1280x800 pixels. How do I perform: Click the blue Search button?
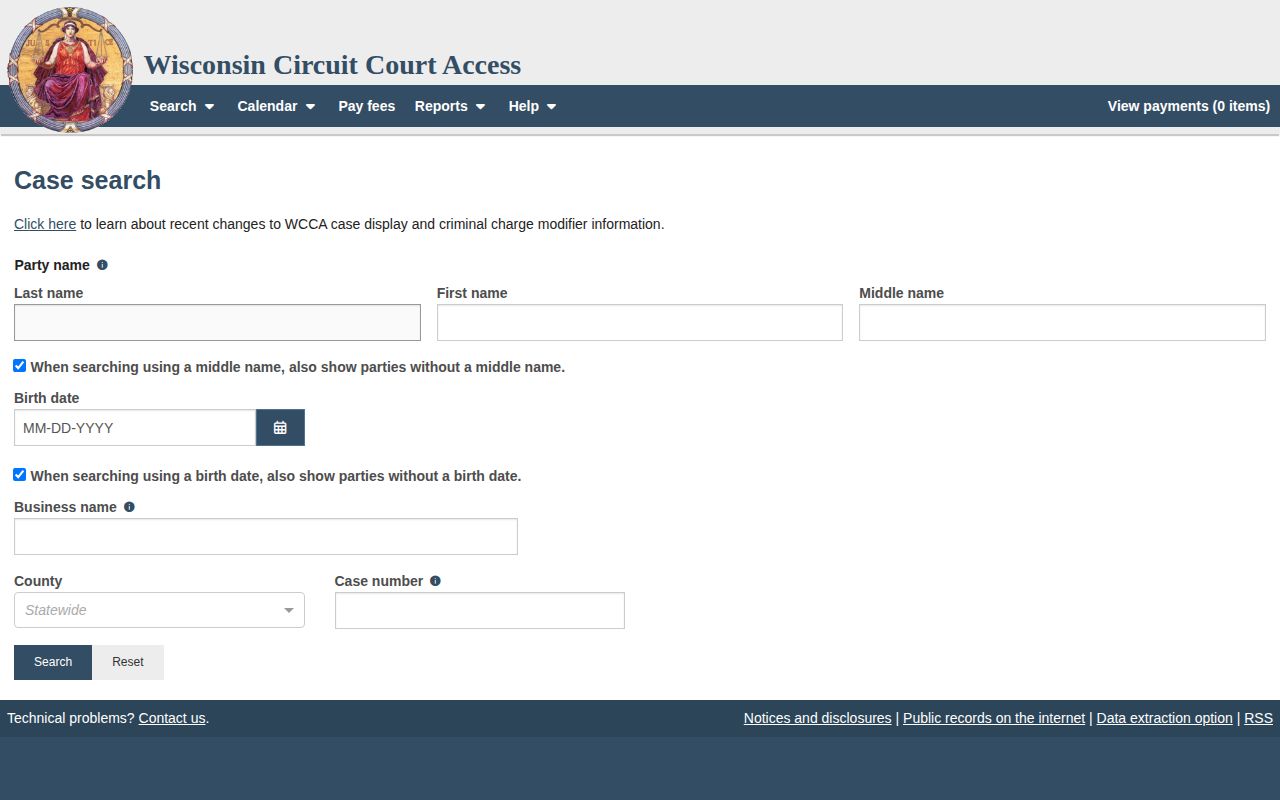pyautogui.click(x=53, y=662)
